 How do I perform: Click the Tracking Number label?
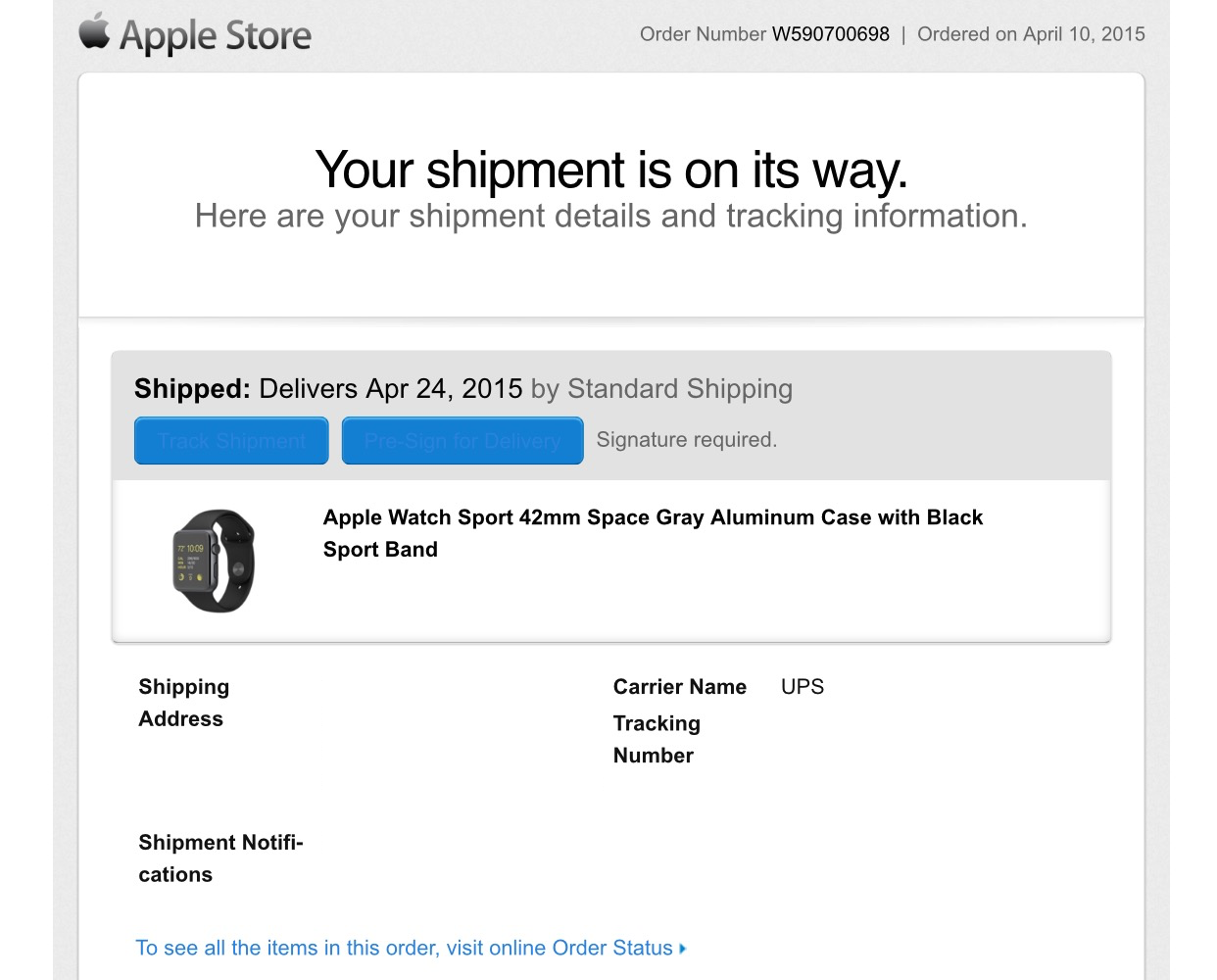pyautogui.click(x=657, y=739)
